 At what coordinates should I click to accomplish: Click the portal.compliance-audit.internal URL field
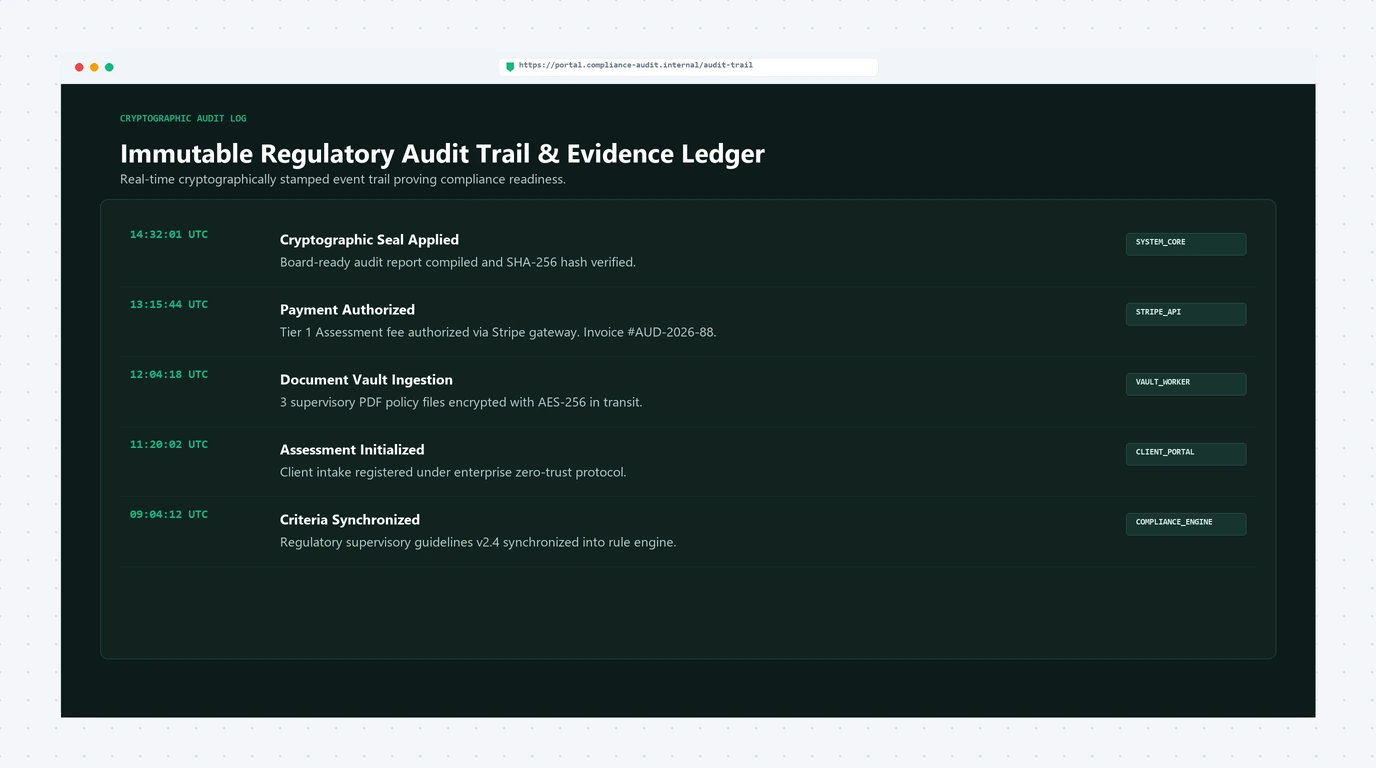688,66
